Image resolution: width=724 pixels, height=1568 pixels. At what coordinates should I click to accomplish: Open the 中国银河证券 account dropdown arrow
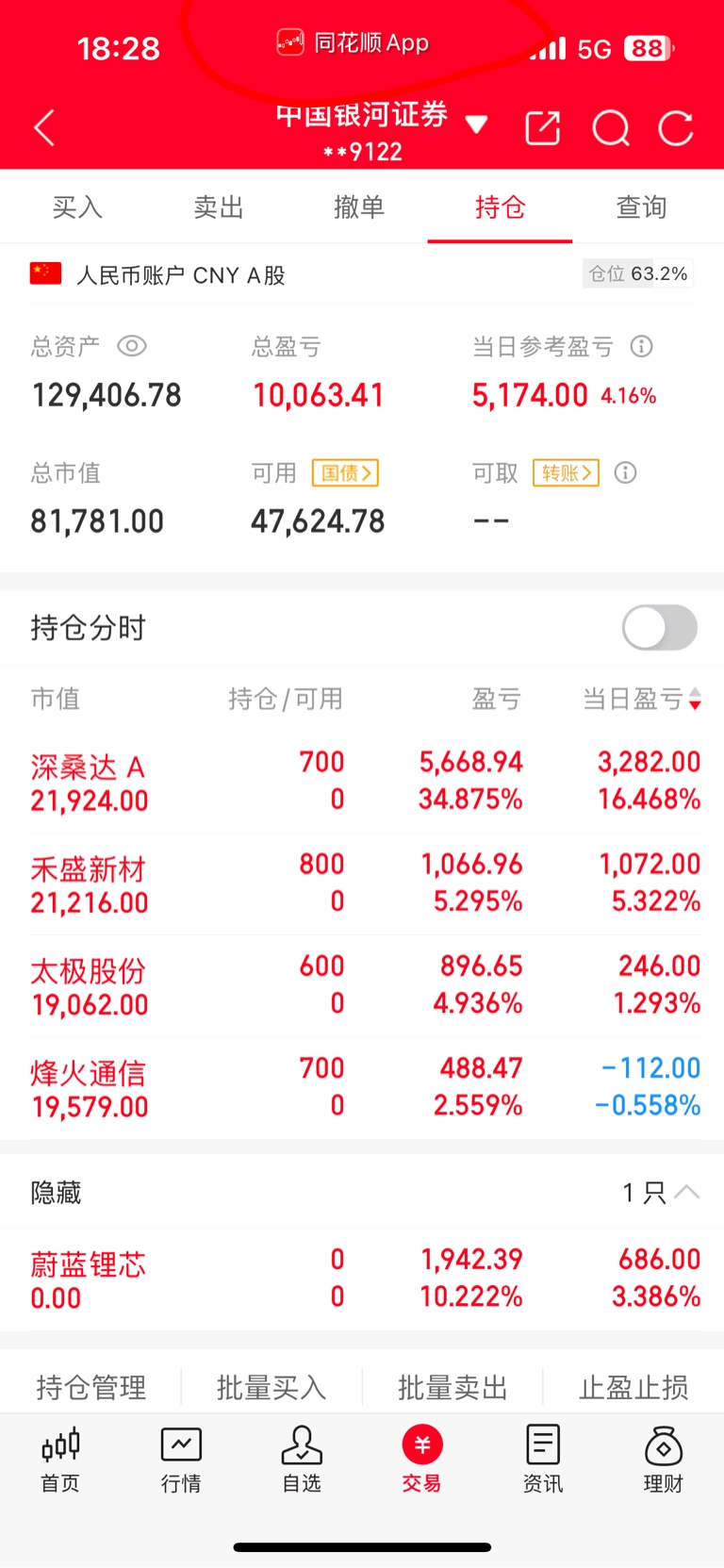(x=477, y=124)
